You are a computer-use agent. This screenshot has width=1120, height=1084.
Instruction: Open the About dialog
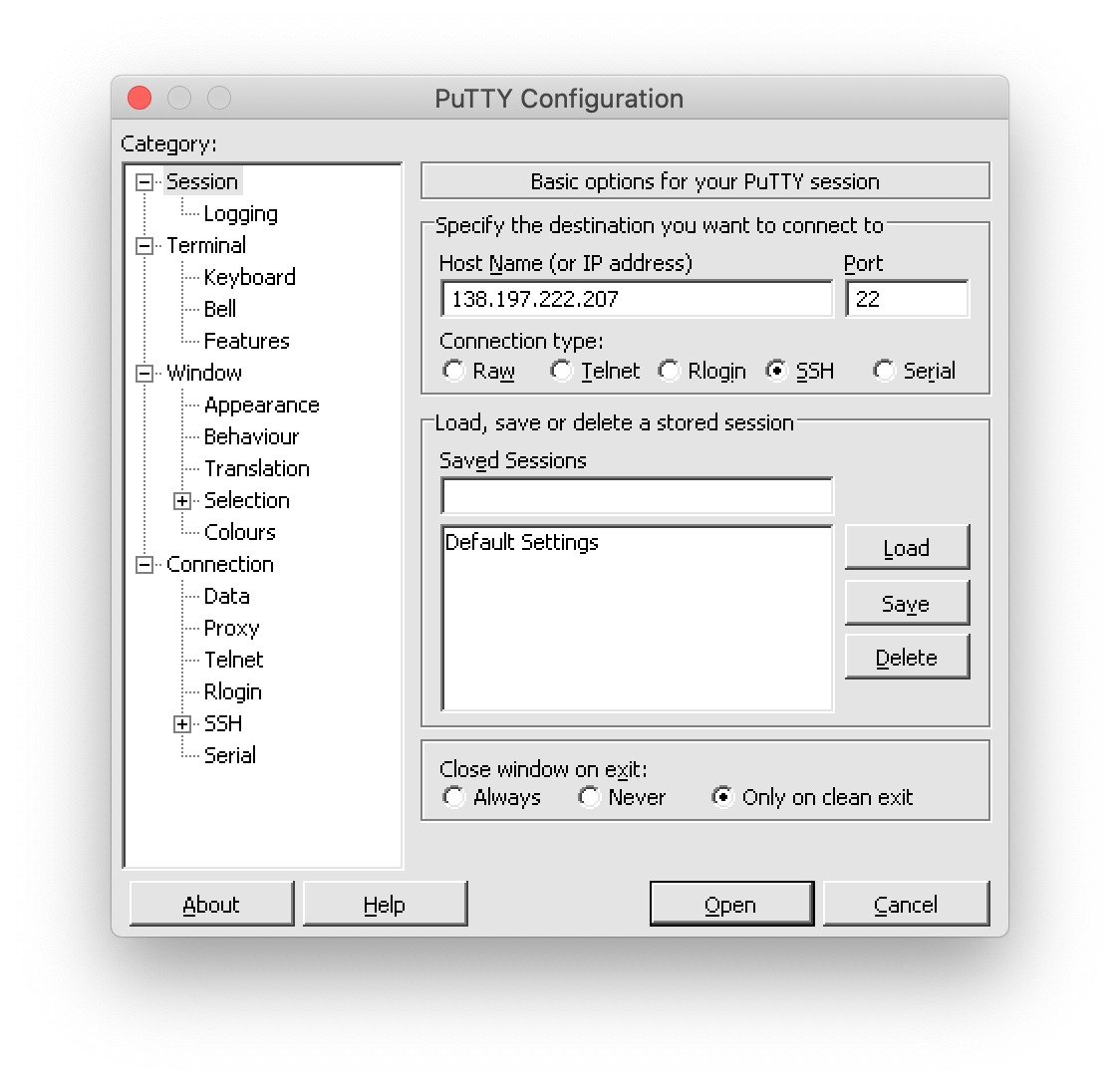(211, 904)
